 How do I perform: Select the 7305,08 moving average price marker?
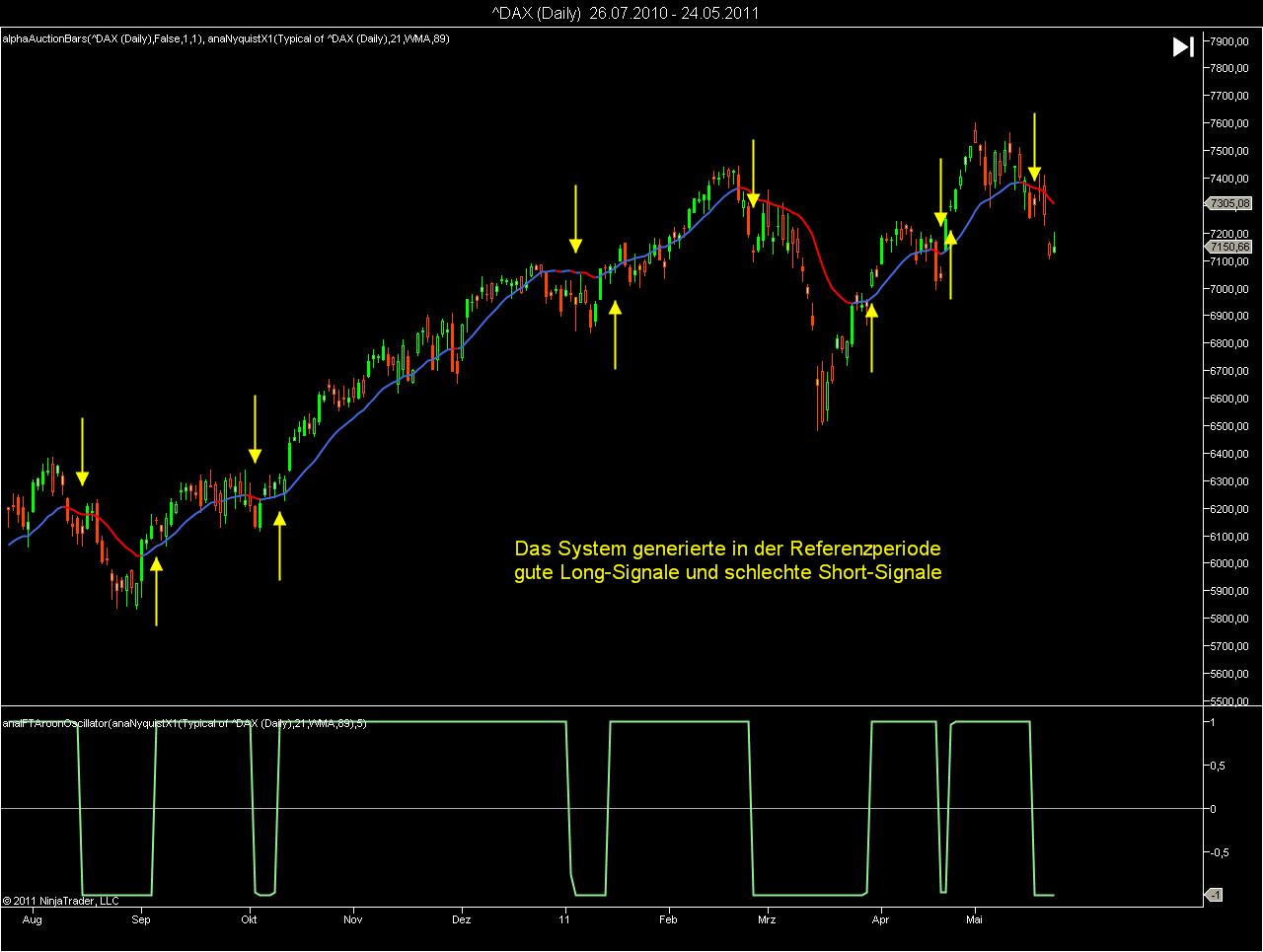click(x=1228, y=203)
